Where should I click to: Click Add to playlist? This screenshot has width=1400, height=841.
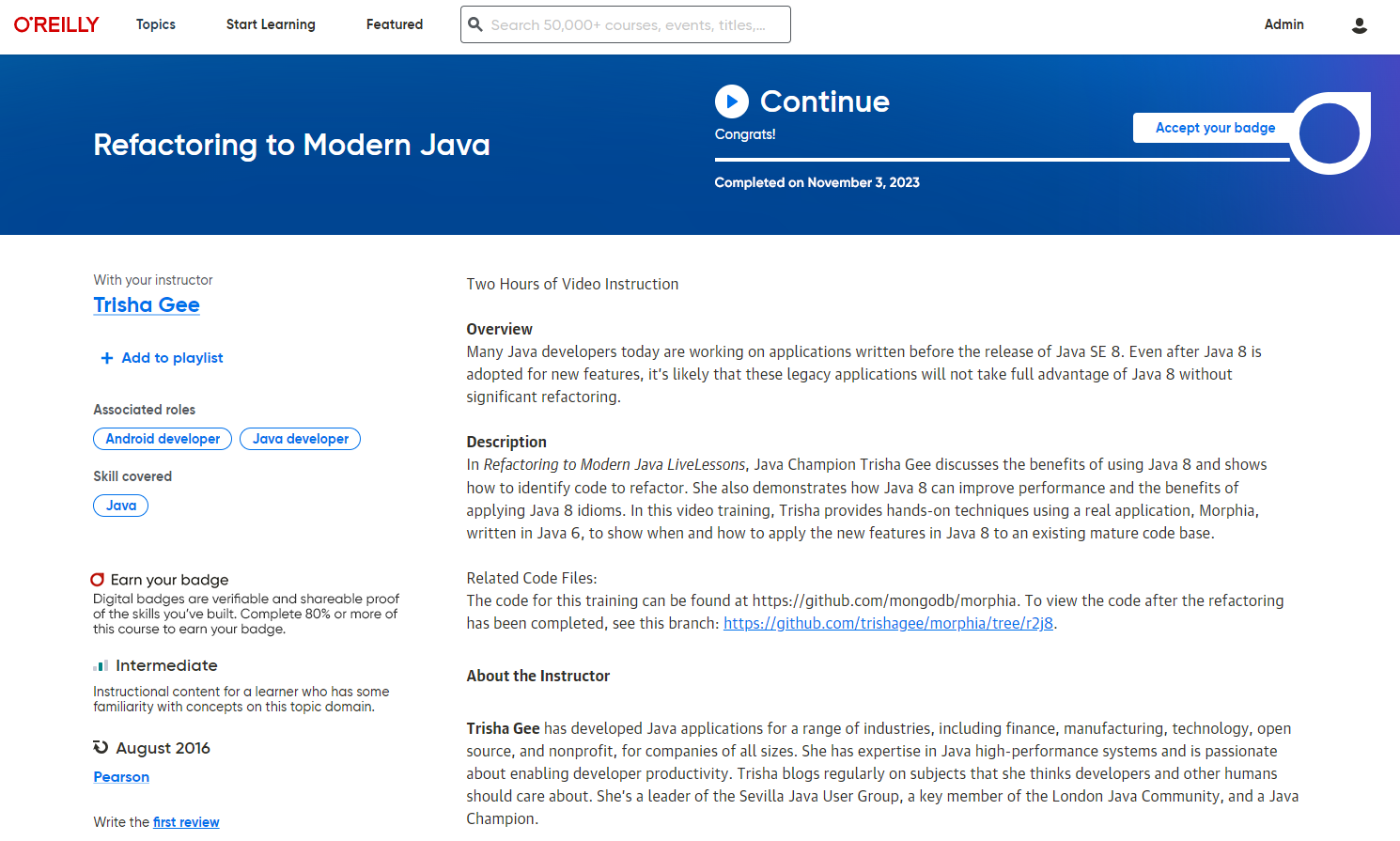(162, 358)
